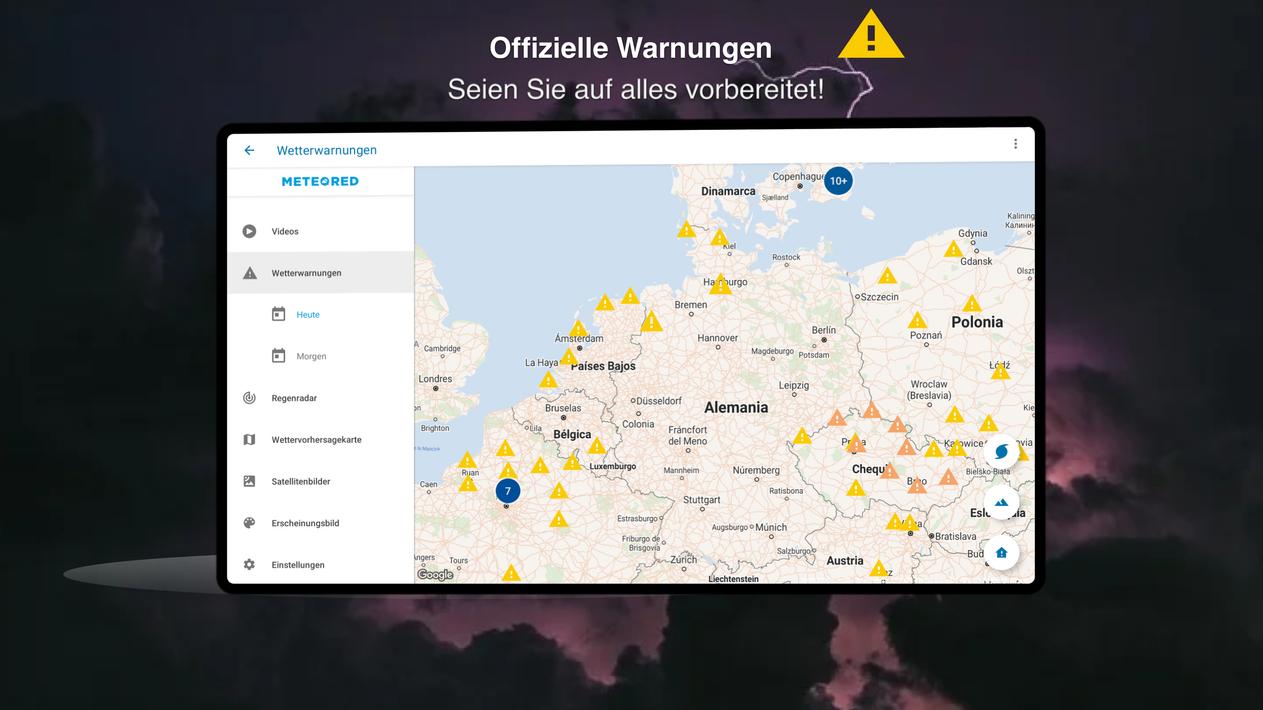Click the Wetterwarnungen warning triangle icon

coord(249,273)
